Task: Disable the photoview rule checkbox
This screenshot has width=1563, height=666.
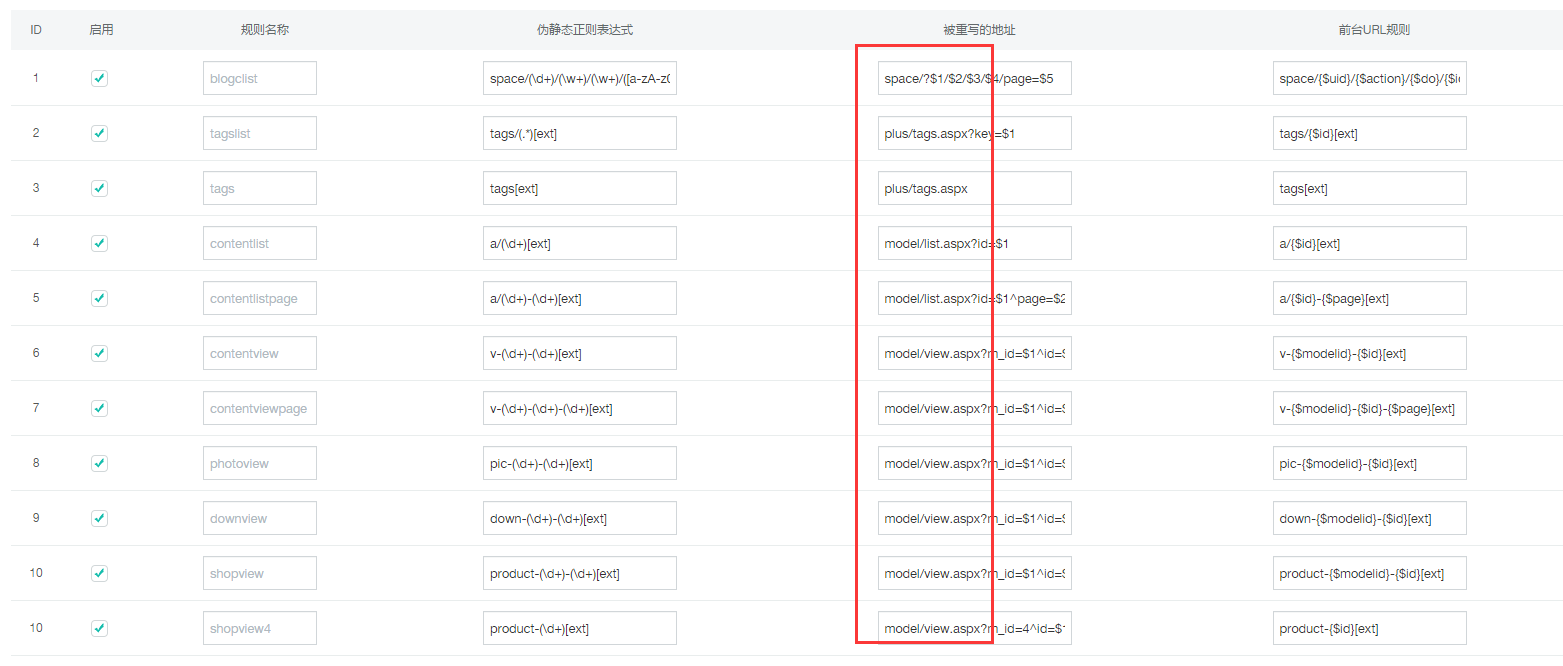Action: [99, 462]
